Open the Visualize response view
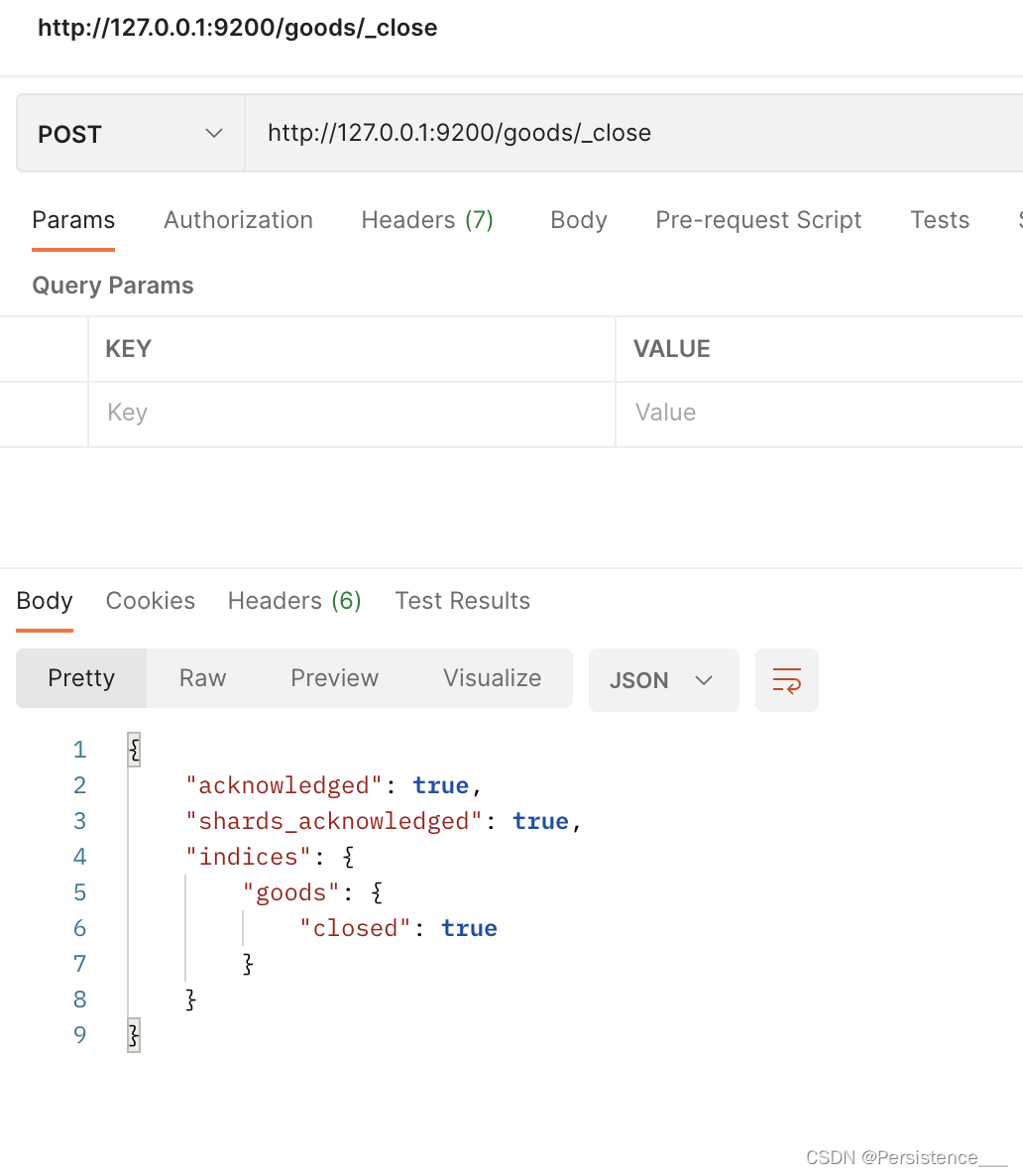The height and width of the screenshot is (1176, 1023). [492, 678]
